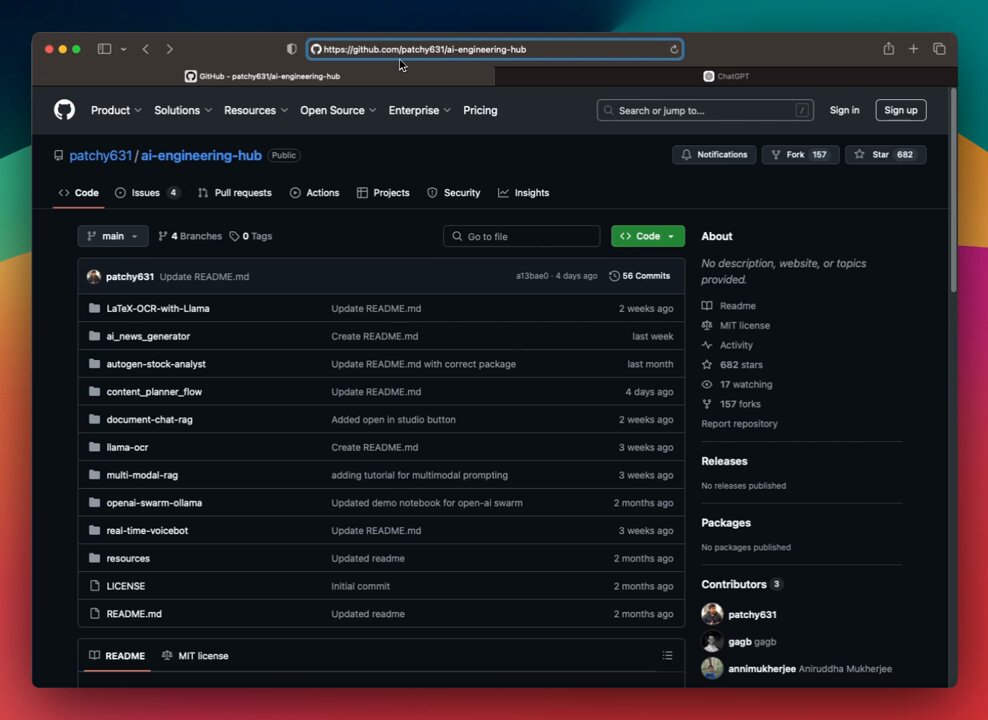This screenshot has width=988, height=720.
Task: Click patchy631 avatar in Contributors
Action: [x=712, y=614]
